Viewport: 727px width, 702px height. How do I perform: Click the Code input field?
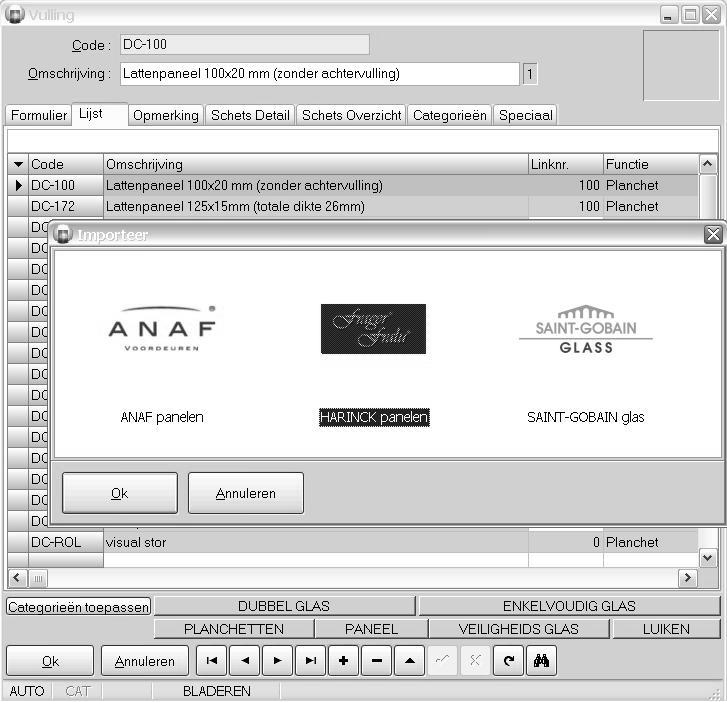pyautogui.click(x=245, y=45)
